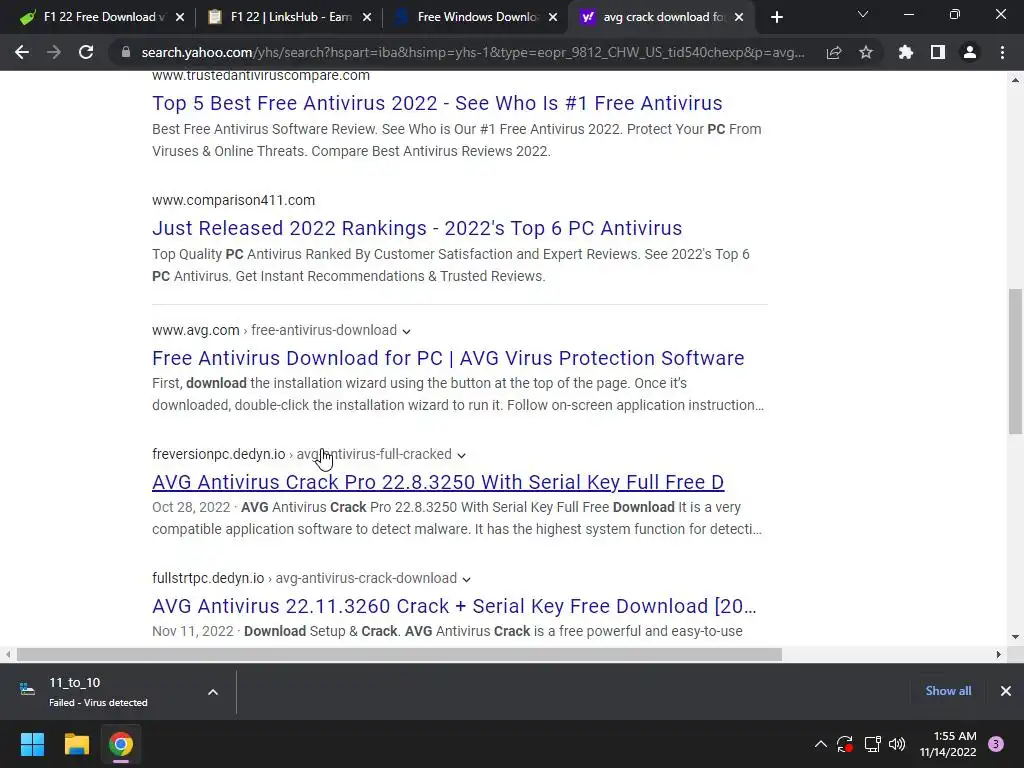Bookmark this page with the star icon
Screen dimensions: 1024x768
tap(865, 52)
